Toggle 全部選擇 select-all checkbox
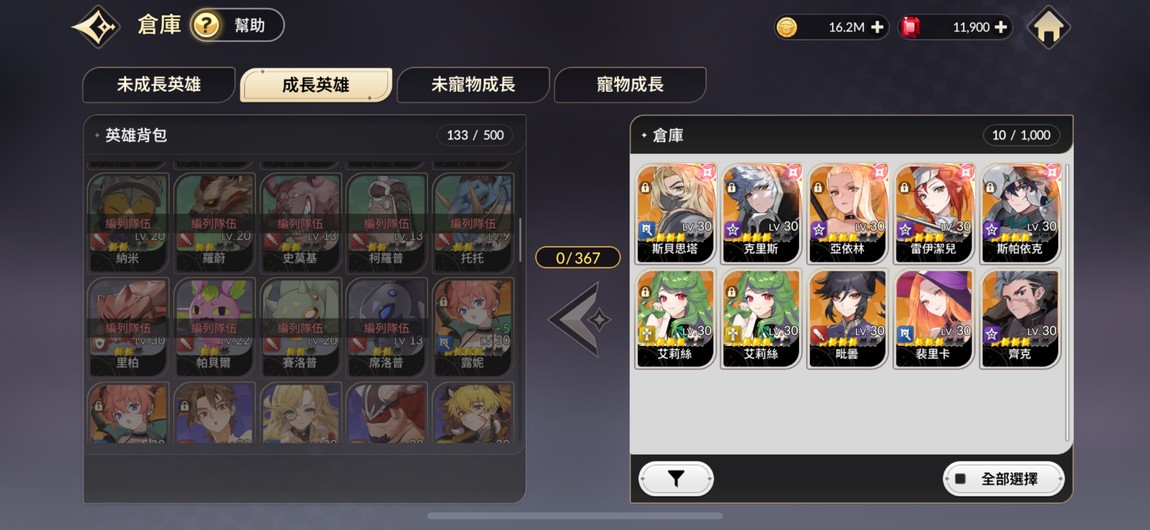 pyautogui.click(x=960, y=479)
